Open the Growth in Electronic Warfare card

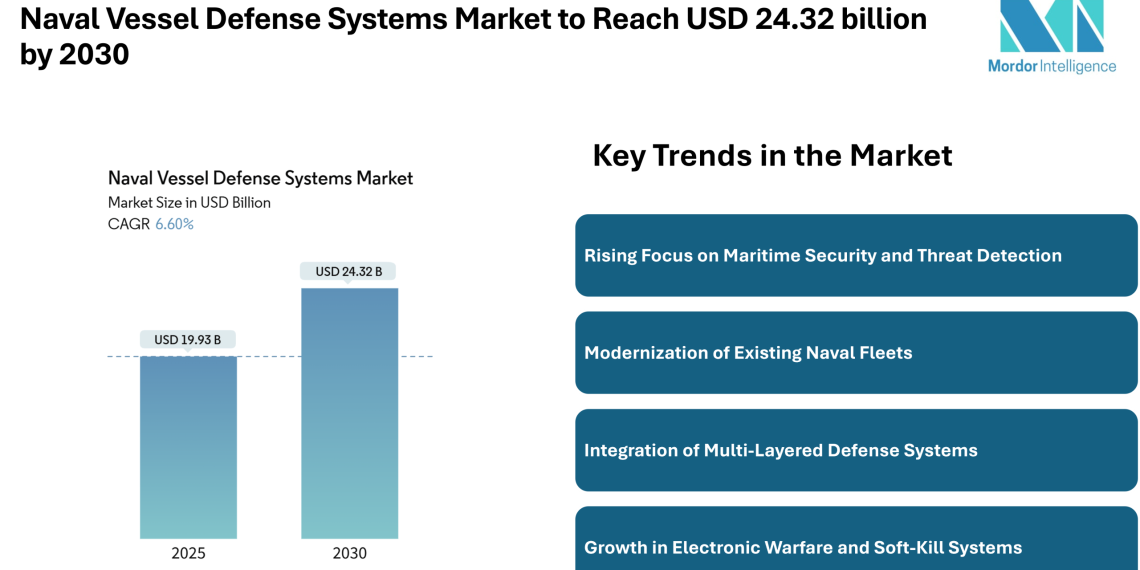coord(856,539)
